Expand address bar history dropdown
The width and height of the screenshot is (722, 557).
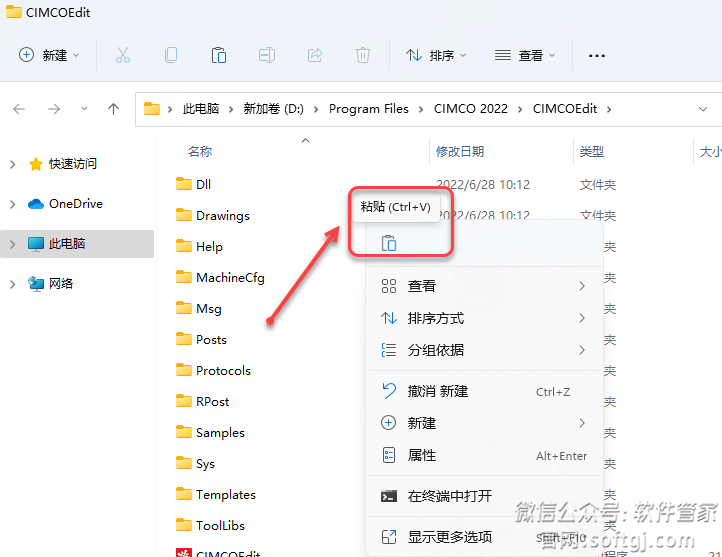point(703,109)
